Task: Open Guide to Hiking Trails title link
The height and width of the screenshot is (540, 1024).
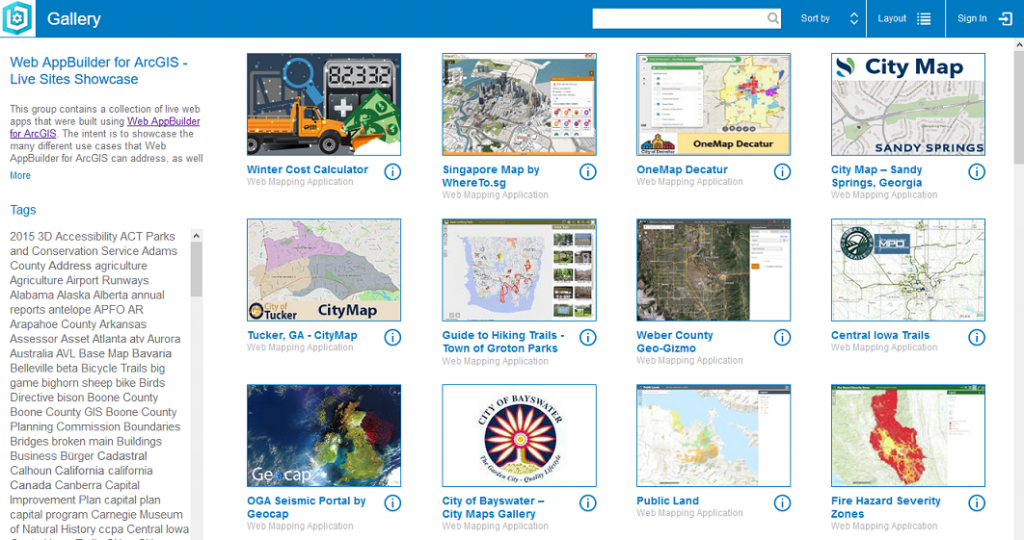Action: tap(503, 341)
